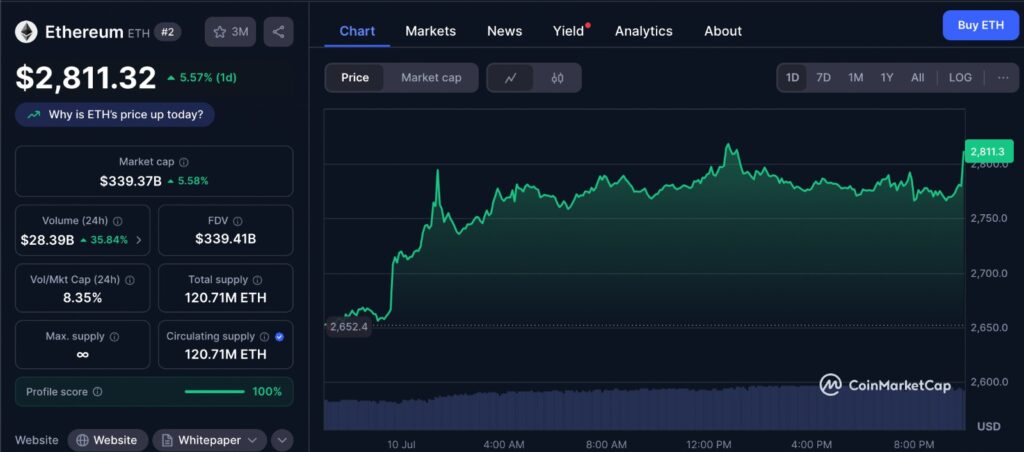
Task: Open the Chart tab
Action: tap(357, 31)
